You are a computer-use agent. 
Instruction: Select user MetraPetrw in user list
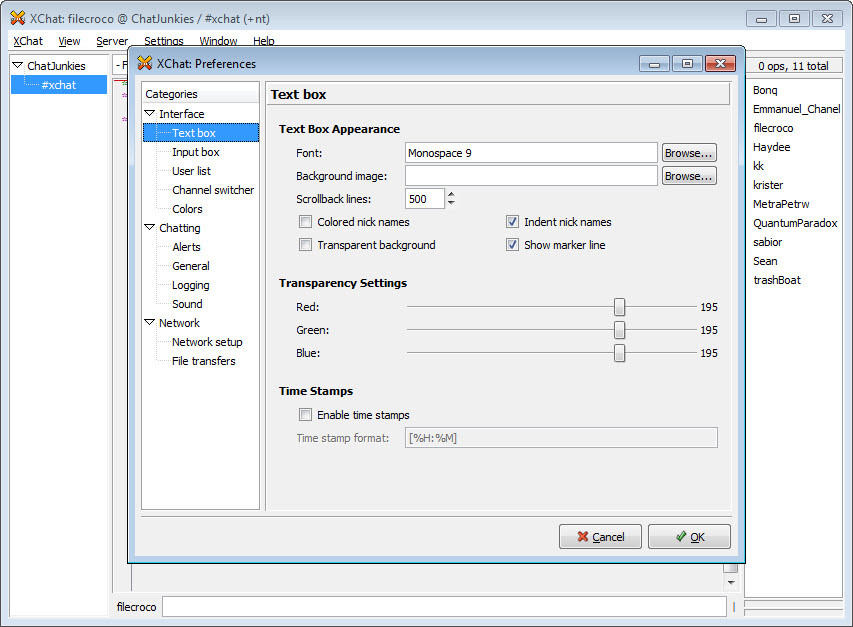[781, 204]
